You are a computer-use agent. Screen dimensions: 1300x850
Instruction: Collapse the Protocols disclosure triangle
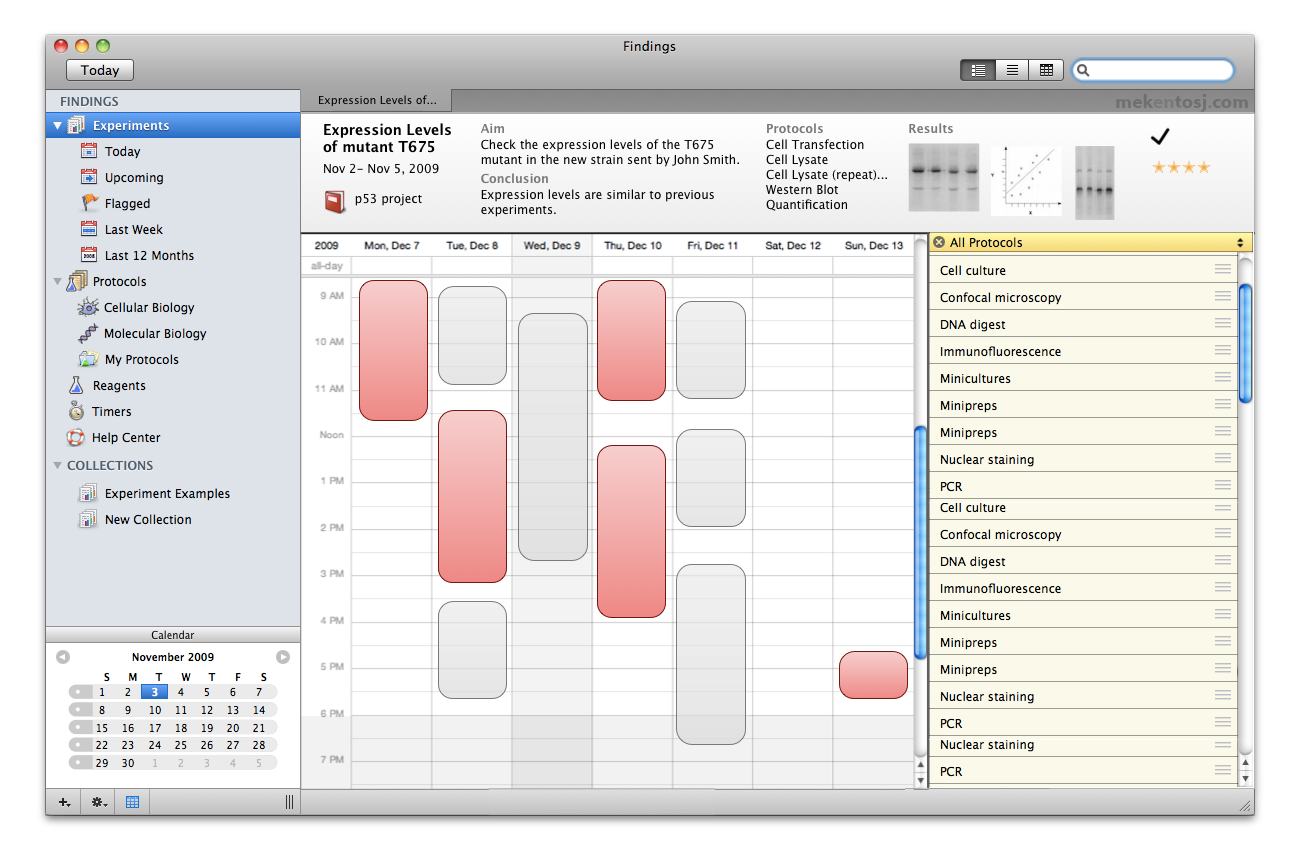click(x=57, y=282)
